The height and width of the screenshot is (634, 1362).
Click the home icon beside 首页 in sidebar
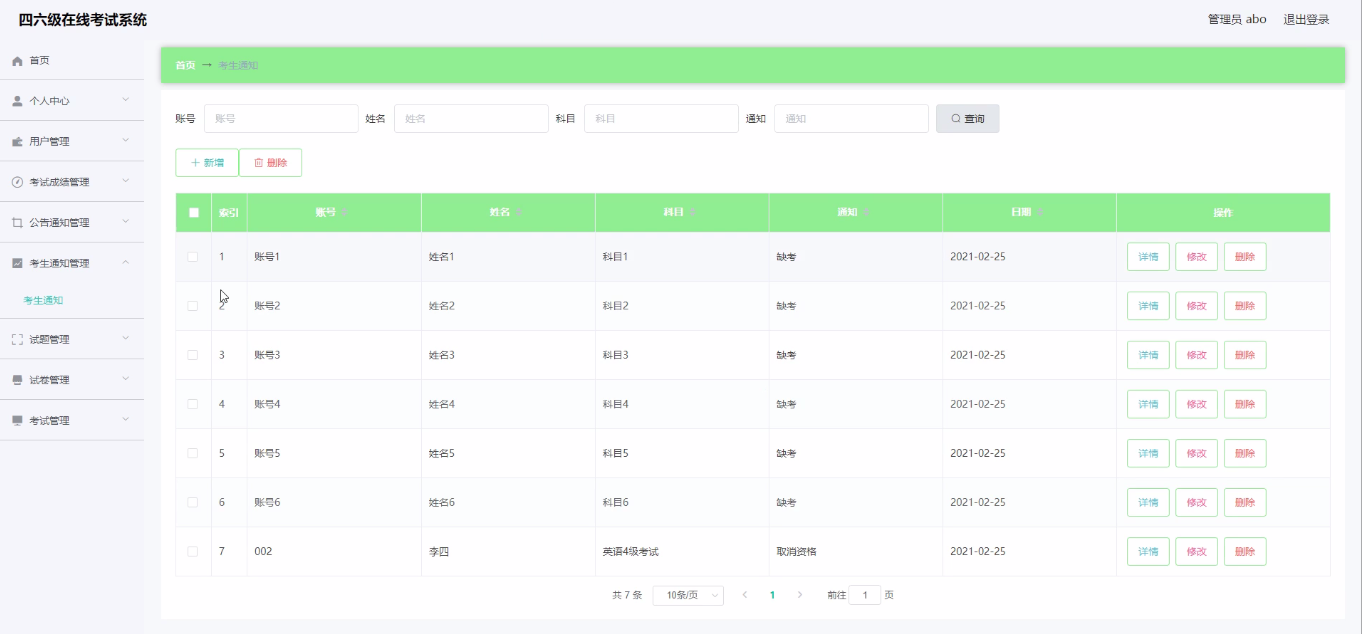pyautogui.click(x=17, y=61)
